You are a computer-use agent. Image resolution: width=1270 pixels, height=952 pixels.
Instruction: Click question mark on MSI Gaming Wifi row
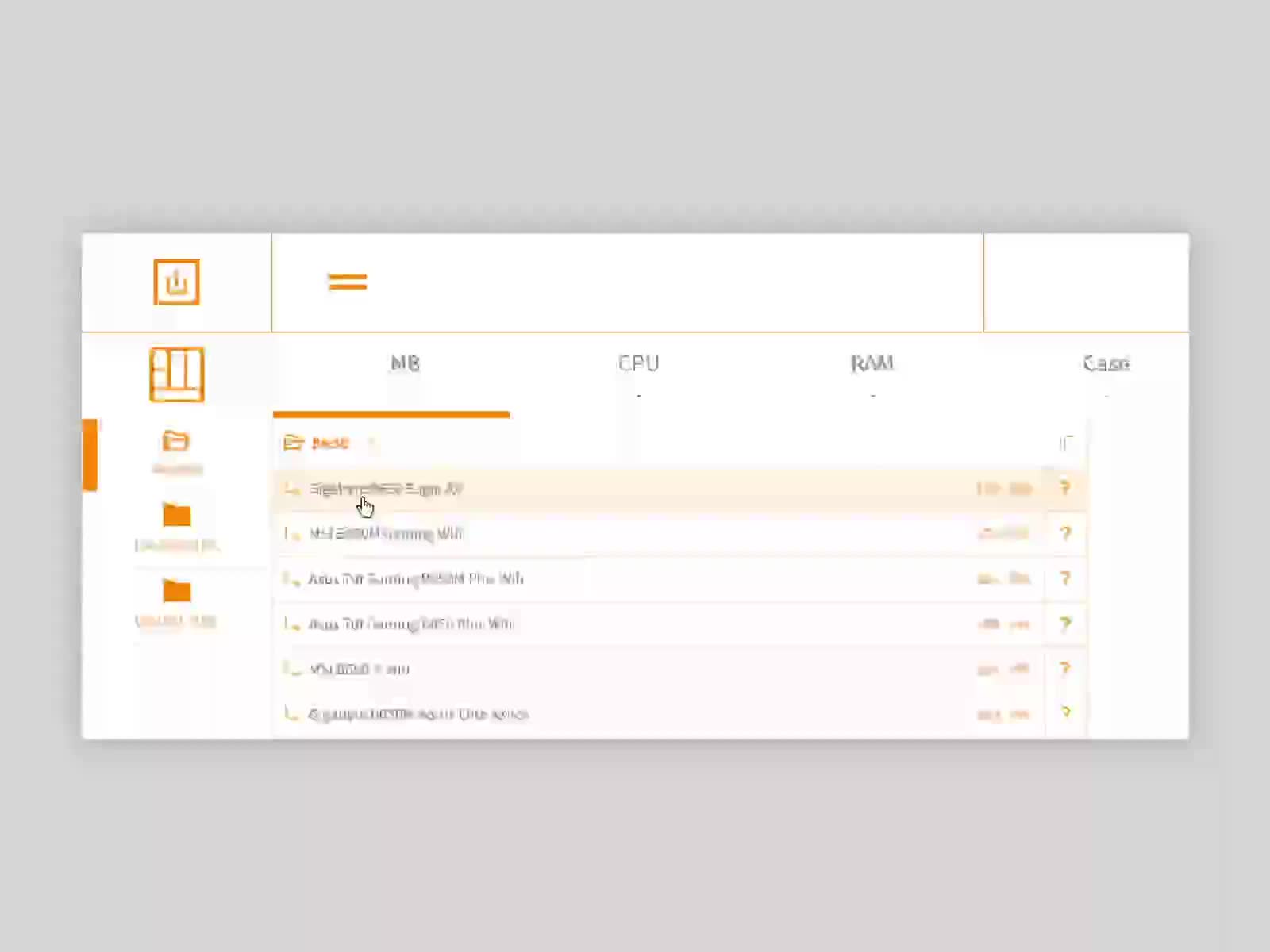point(1065,533)
